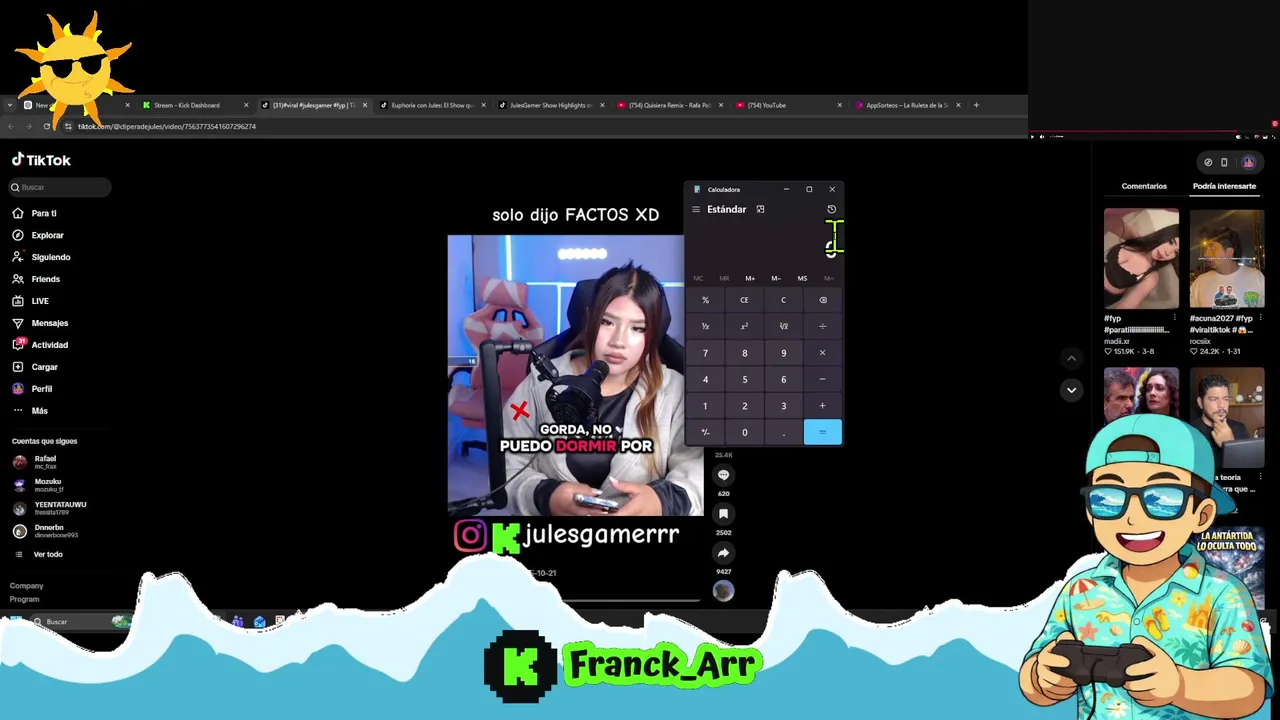Screen dimensions: 1280x720
Task: Click the plus operator key
Action: (823, 406)
